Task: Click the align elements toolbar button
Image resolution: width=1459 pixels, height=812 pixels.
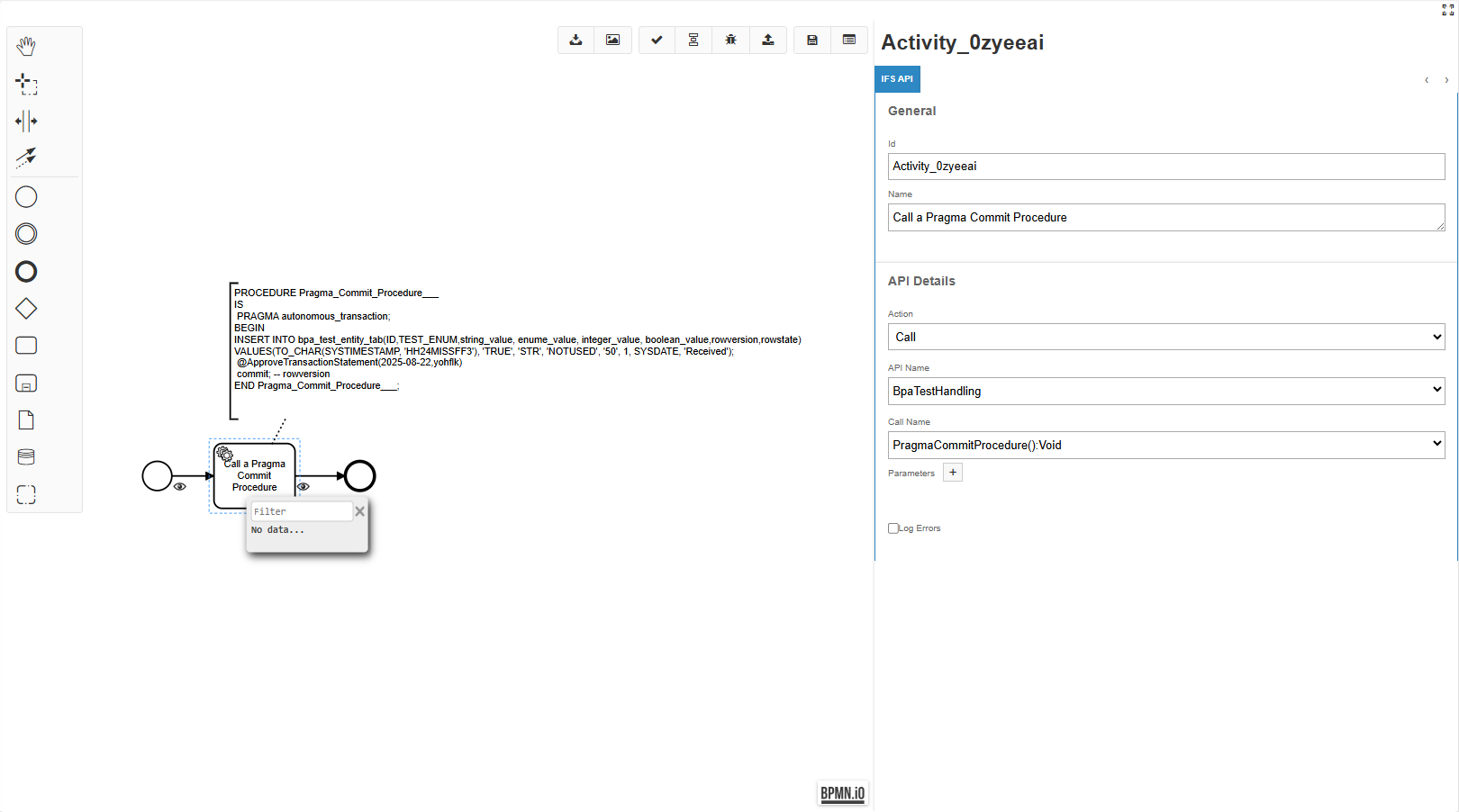Action: (693, 40)
